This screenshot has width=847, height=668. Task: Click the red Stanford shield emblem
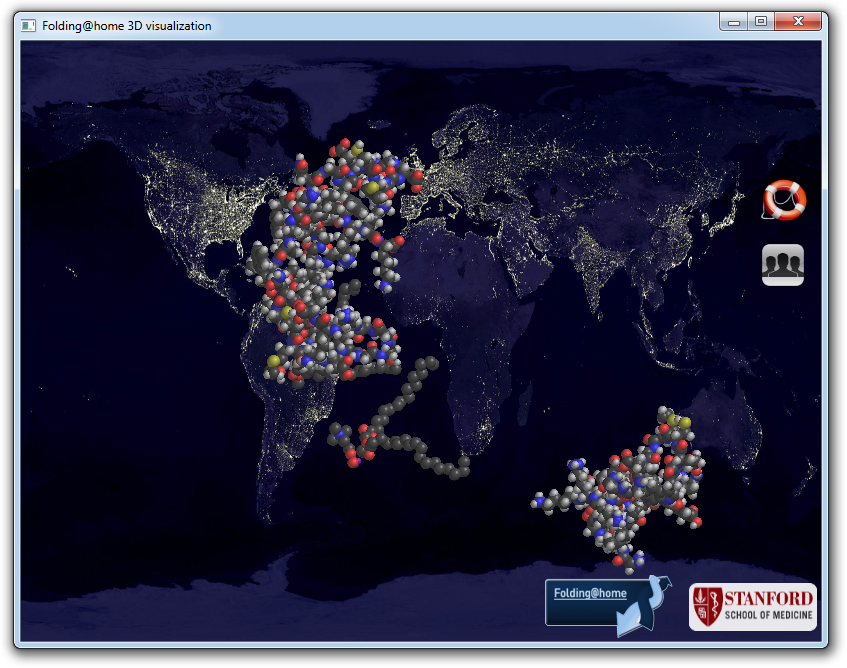tap(707, 607)
